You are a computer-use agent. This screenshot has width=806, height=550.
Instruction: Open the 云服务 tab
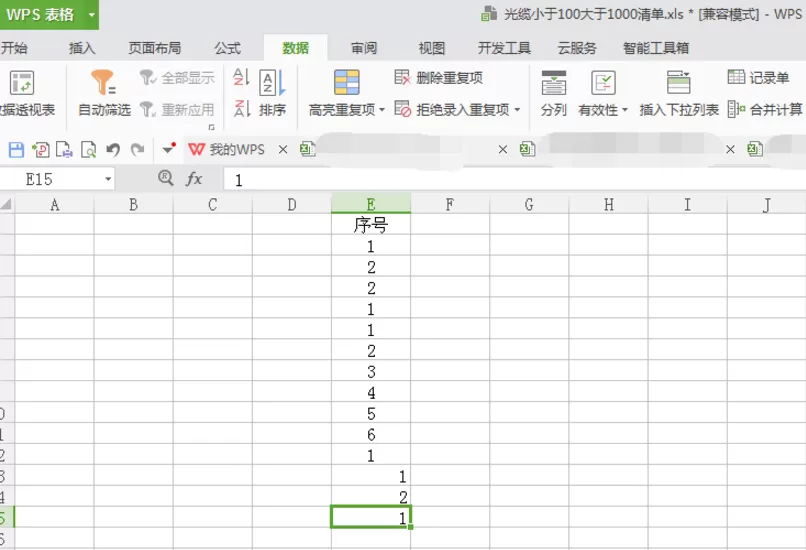pos(577,48)
